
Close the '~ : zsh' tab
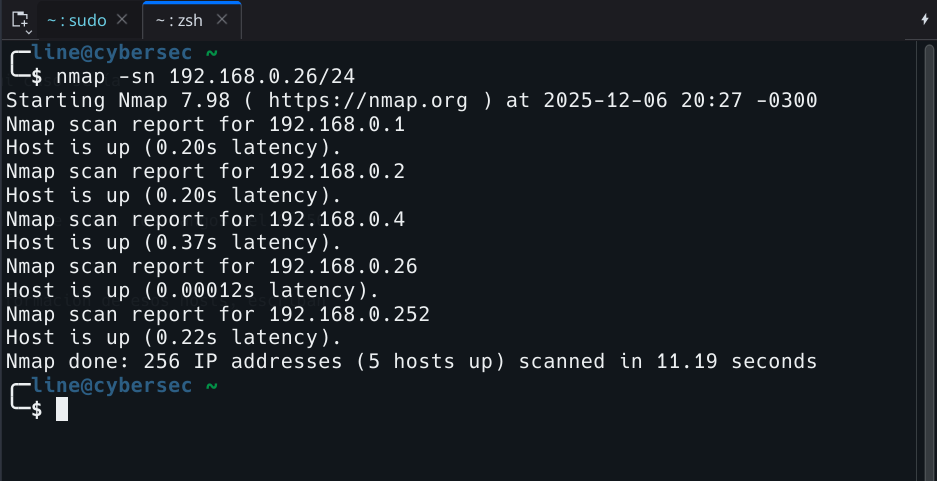point(221,19)
